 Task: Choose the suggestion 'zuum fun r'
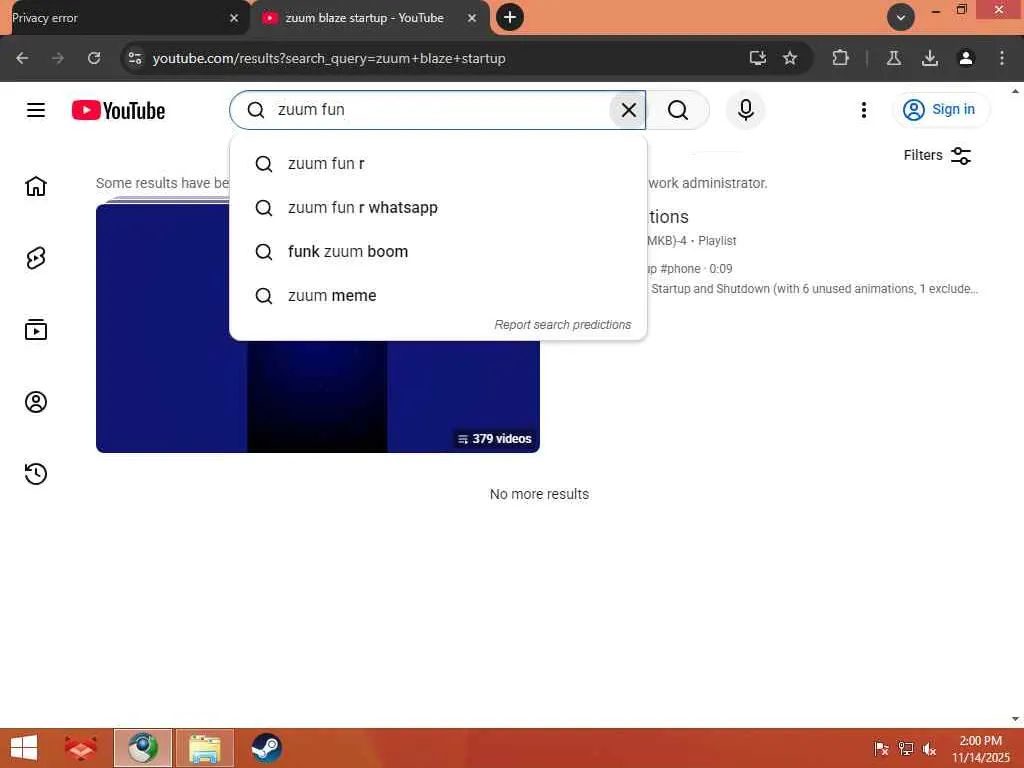pos(438,164)
